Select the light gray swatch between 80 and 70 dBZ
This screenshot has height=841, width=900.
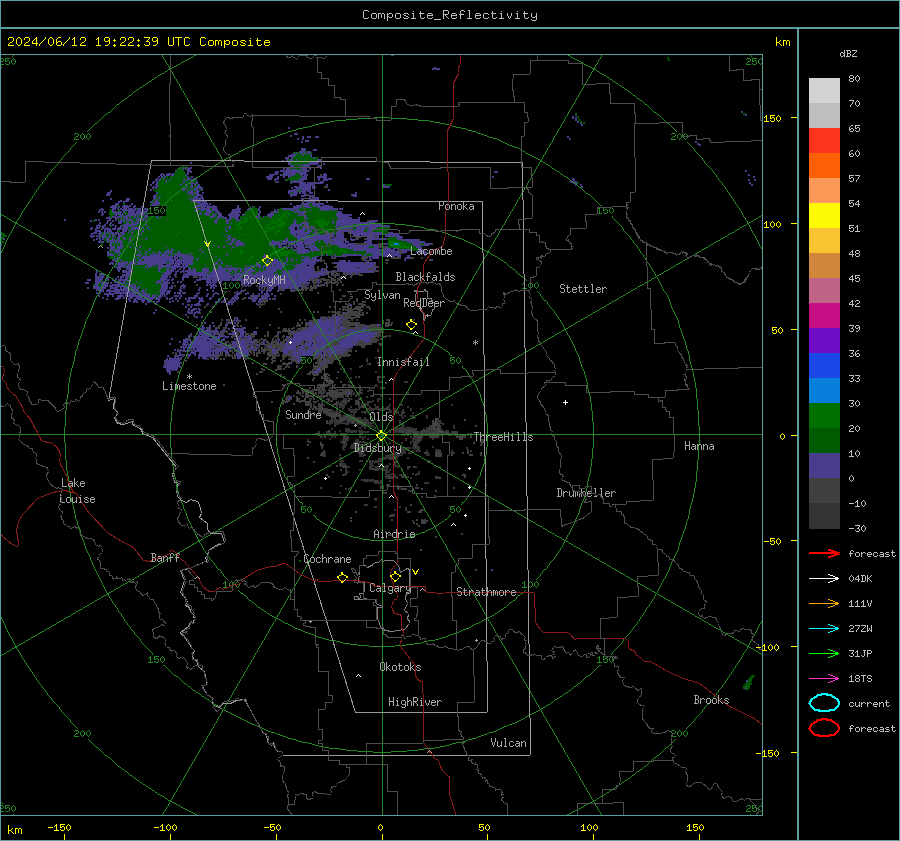[824, 90]
